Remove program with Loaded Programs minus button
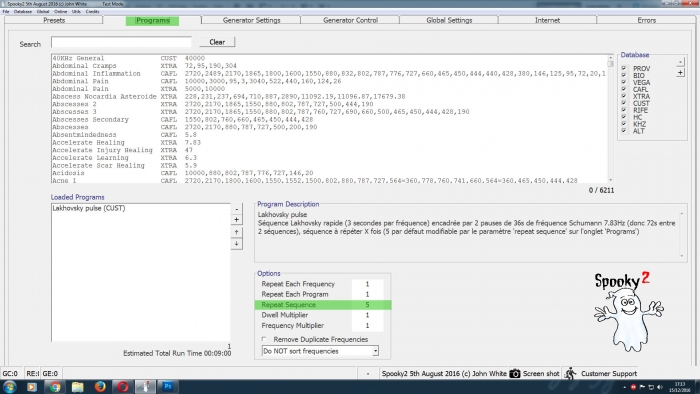 pos(237,209)
